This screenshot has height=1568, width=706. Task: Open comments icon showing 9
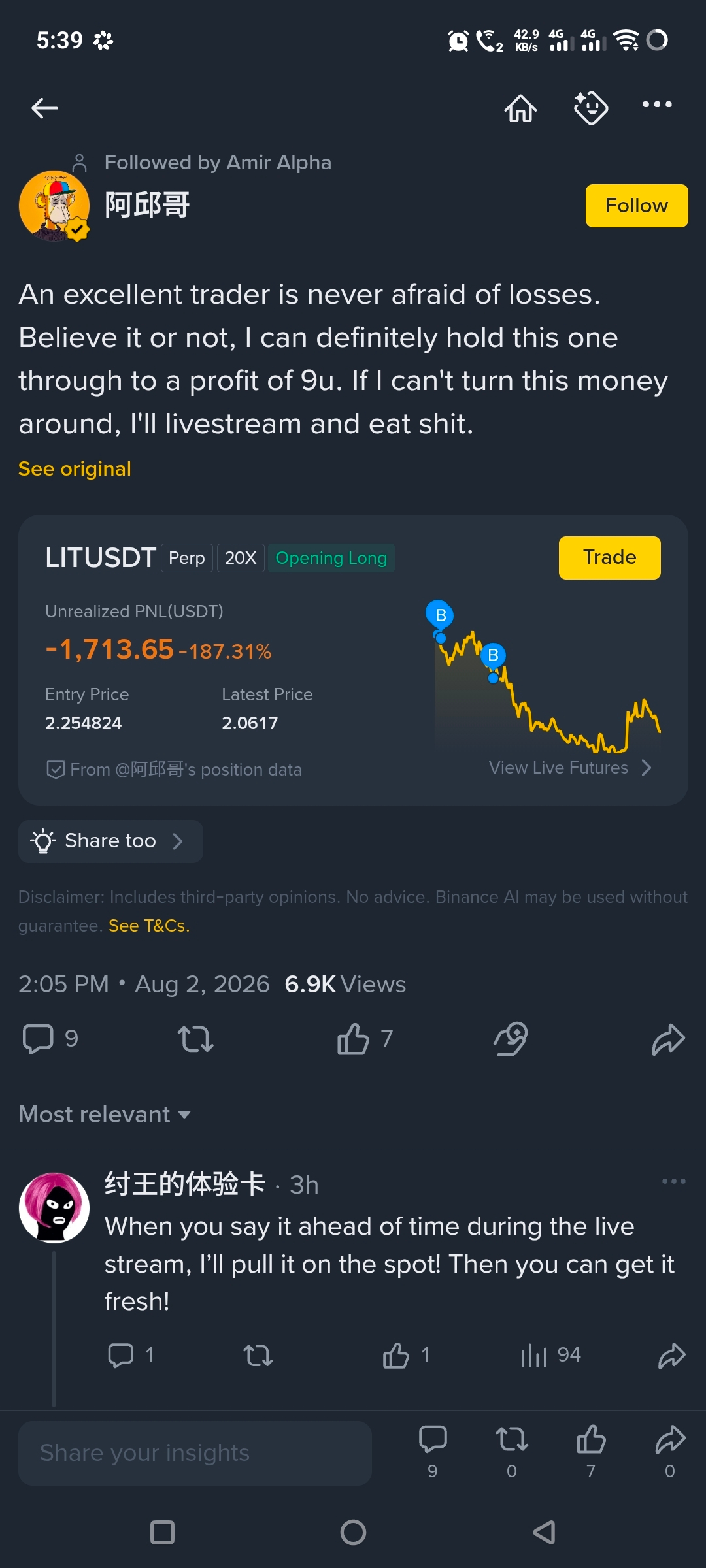(50, 1038)
